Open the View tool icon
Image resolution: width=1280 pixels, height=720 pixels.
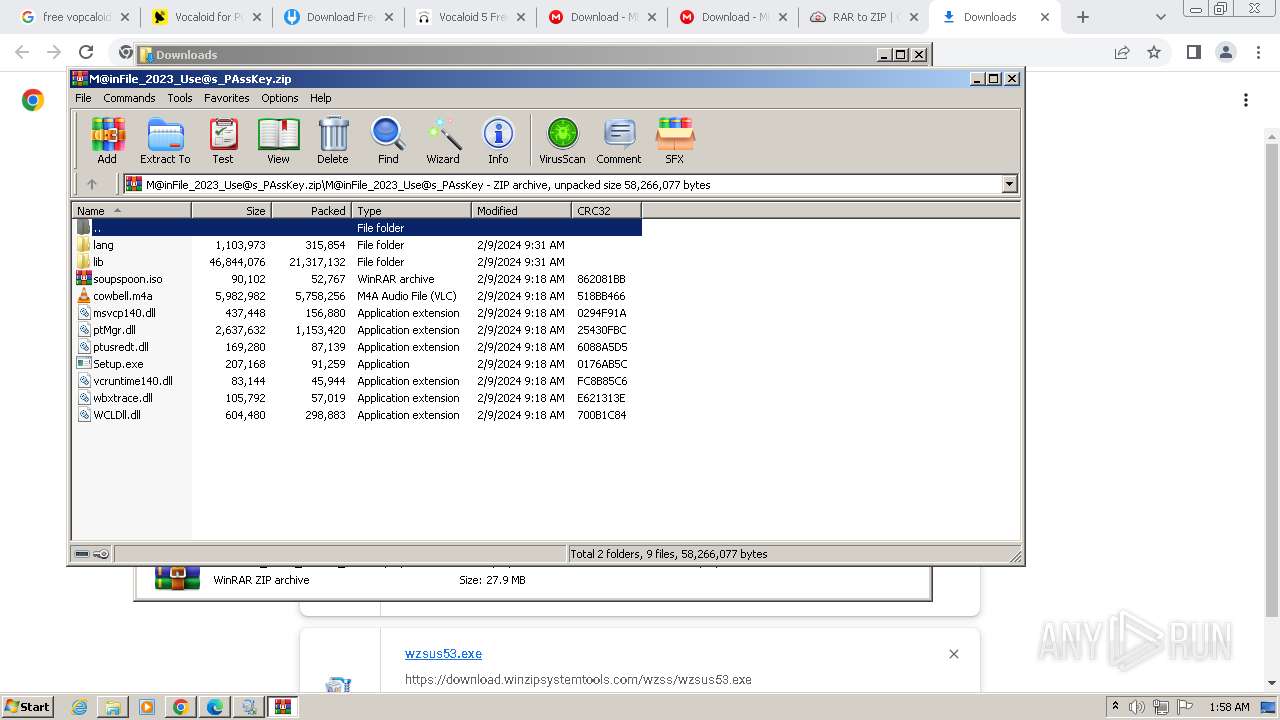[278, 141]
